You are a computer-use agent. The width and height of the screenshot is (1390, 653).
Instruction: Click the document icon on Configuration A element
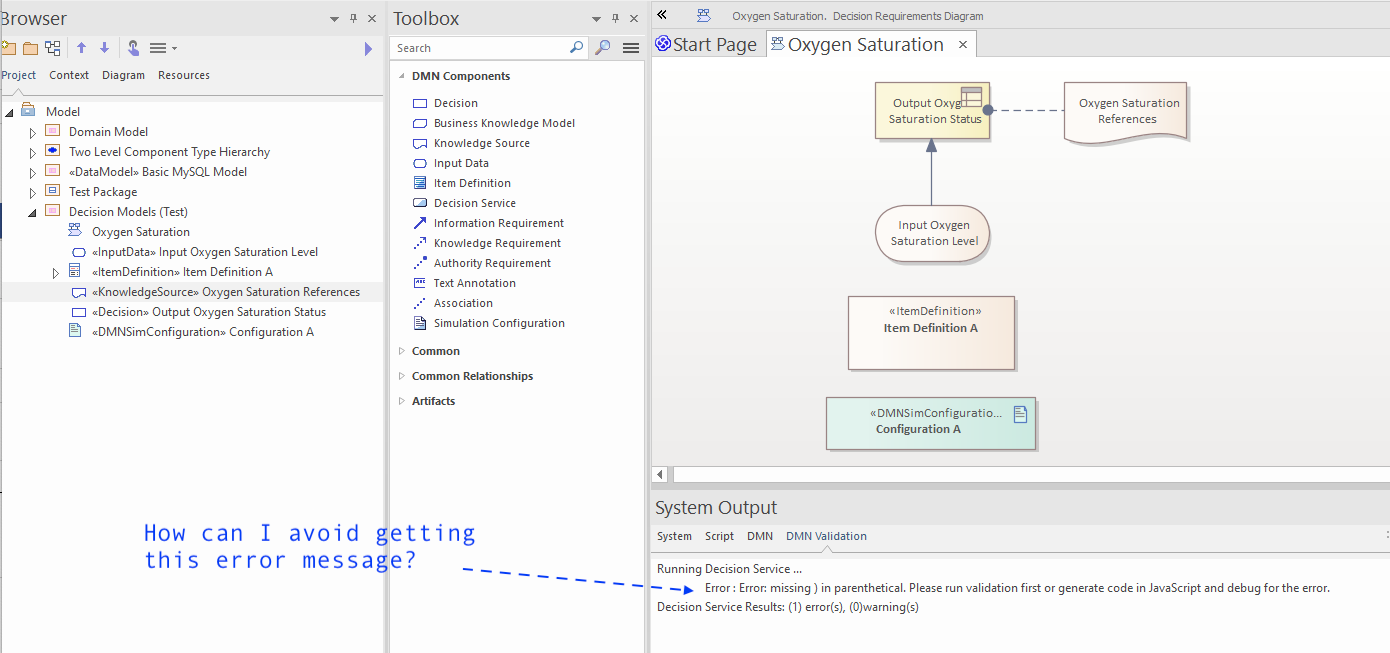(1020, 414)
